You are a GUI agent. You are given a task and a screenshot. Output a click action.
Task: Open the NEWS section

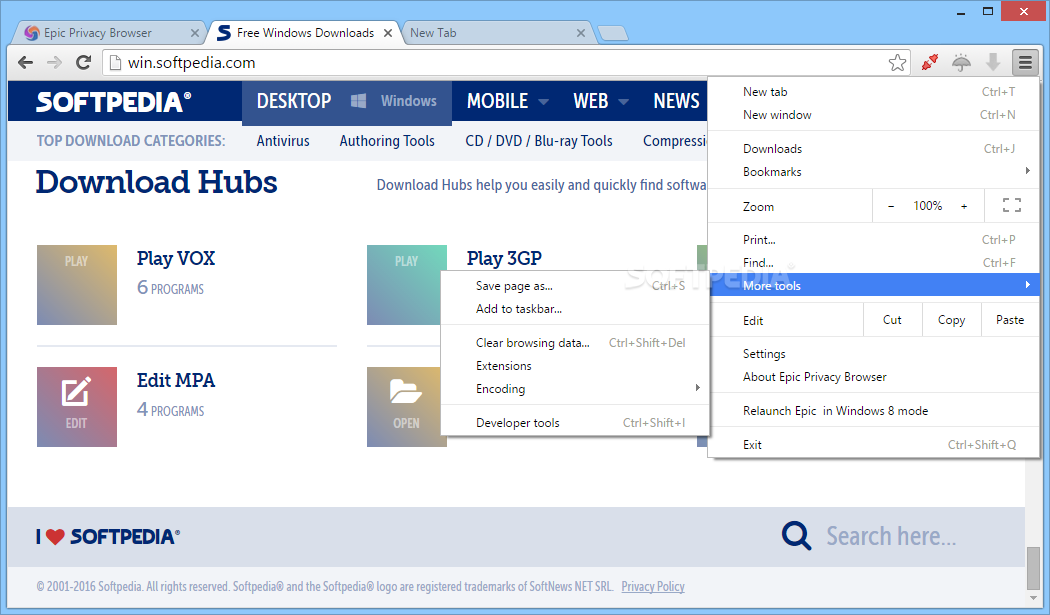(x=676, y=101)
